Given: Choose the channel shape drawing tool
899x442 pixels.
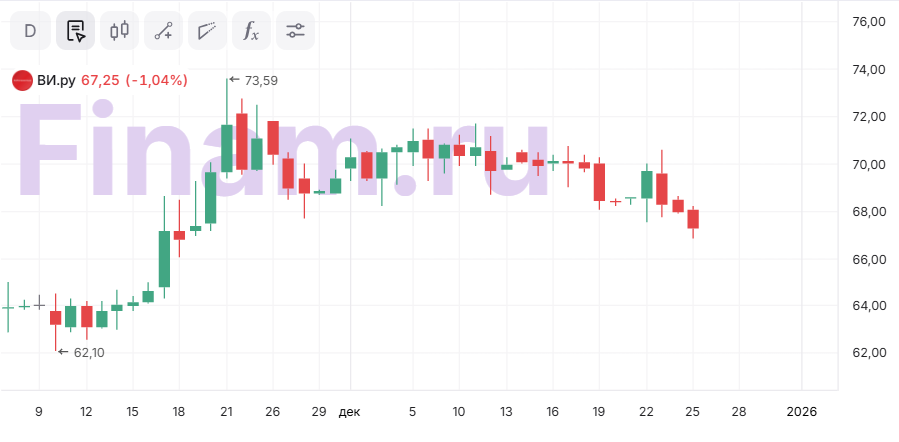Looking at the screenshot, I should point(207,31).
